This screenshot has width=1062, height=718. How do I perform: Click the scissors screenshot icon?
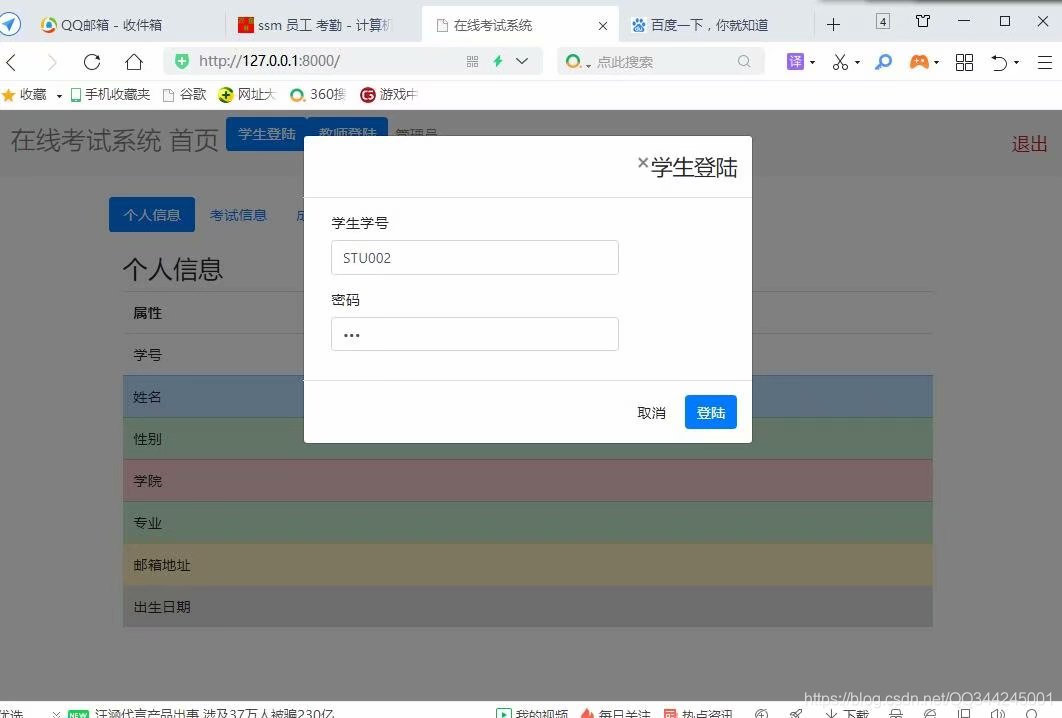[x=840, y=62]
